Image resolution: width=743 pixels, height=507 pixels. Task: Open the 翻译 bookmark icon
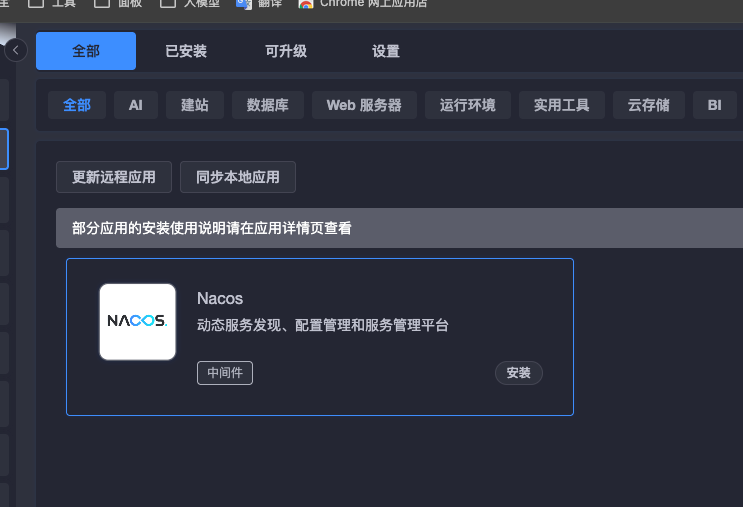(x=244, y=4)
